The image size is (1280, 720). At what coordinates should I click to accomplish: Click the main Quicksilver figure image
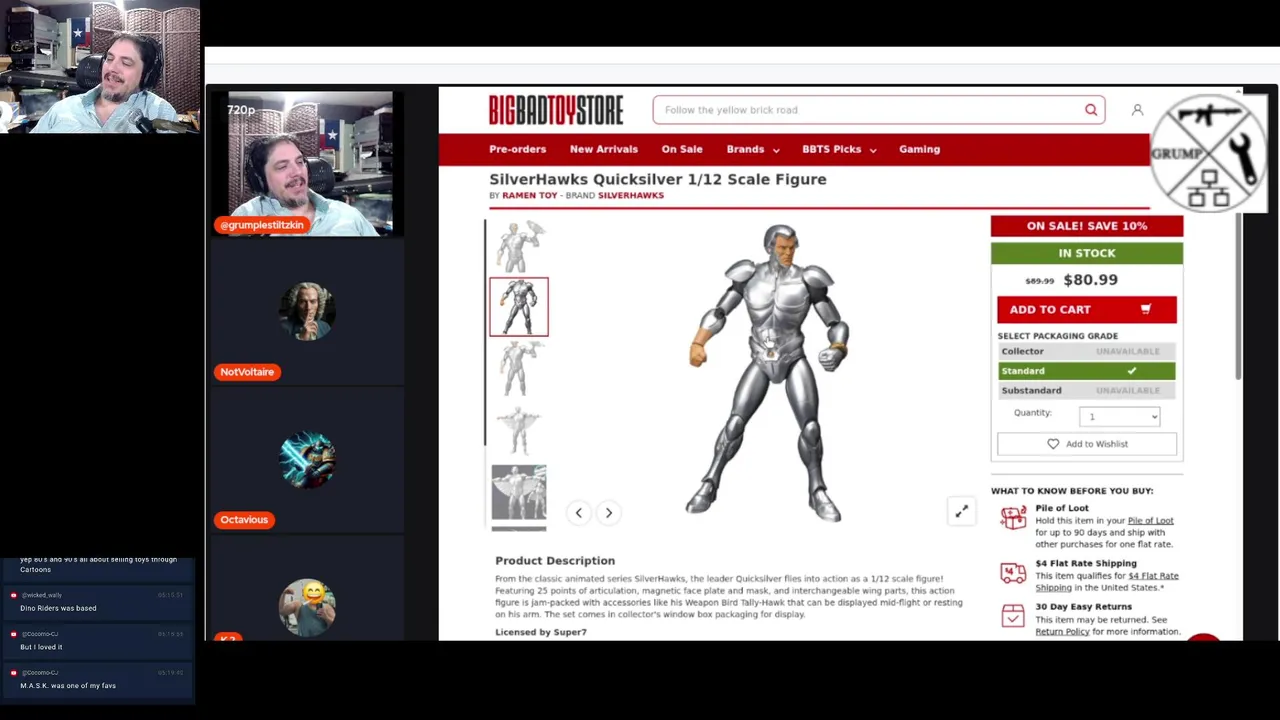pos(768,372)
